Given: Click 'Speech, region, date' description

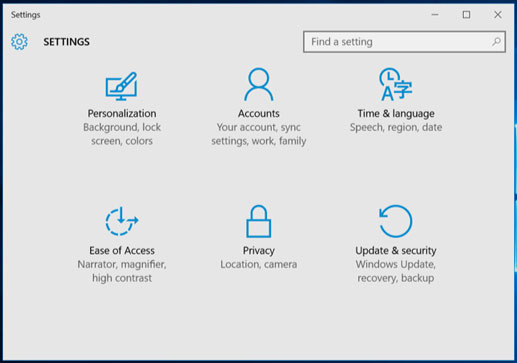Looking at the screenshot, I should pos(396,127).
